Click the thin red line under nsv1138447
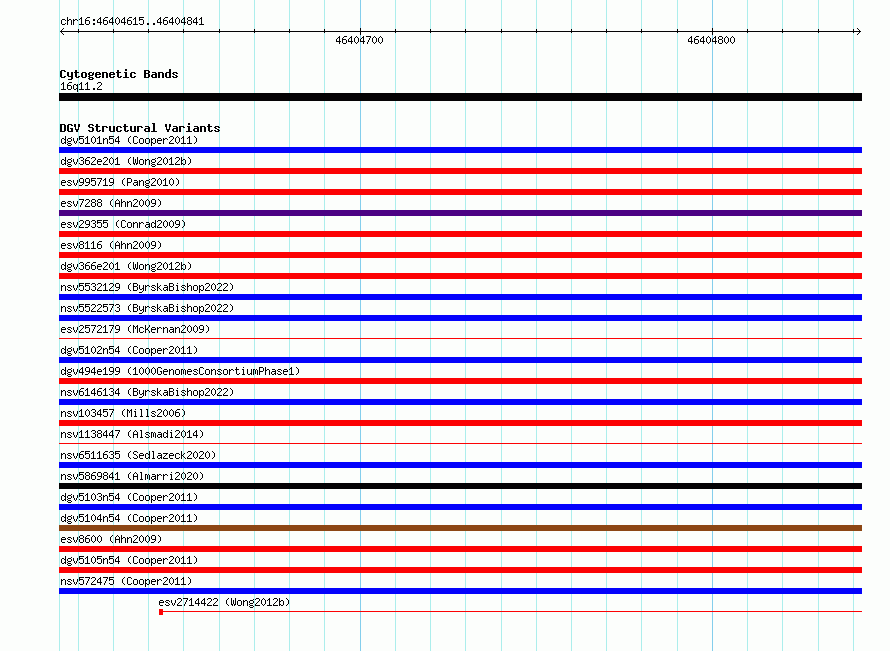This screenshot has width=890, height=651. click(x=460, y=444)
